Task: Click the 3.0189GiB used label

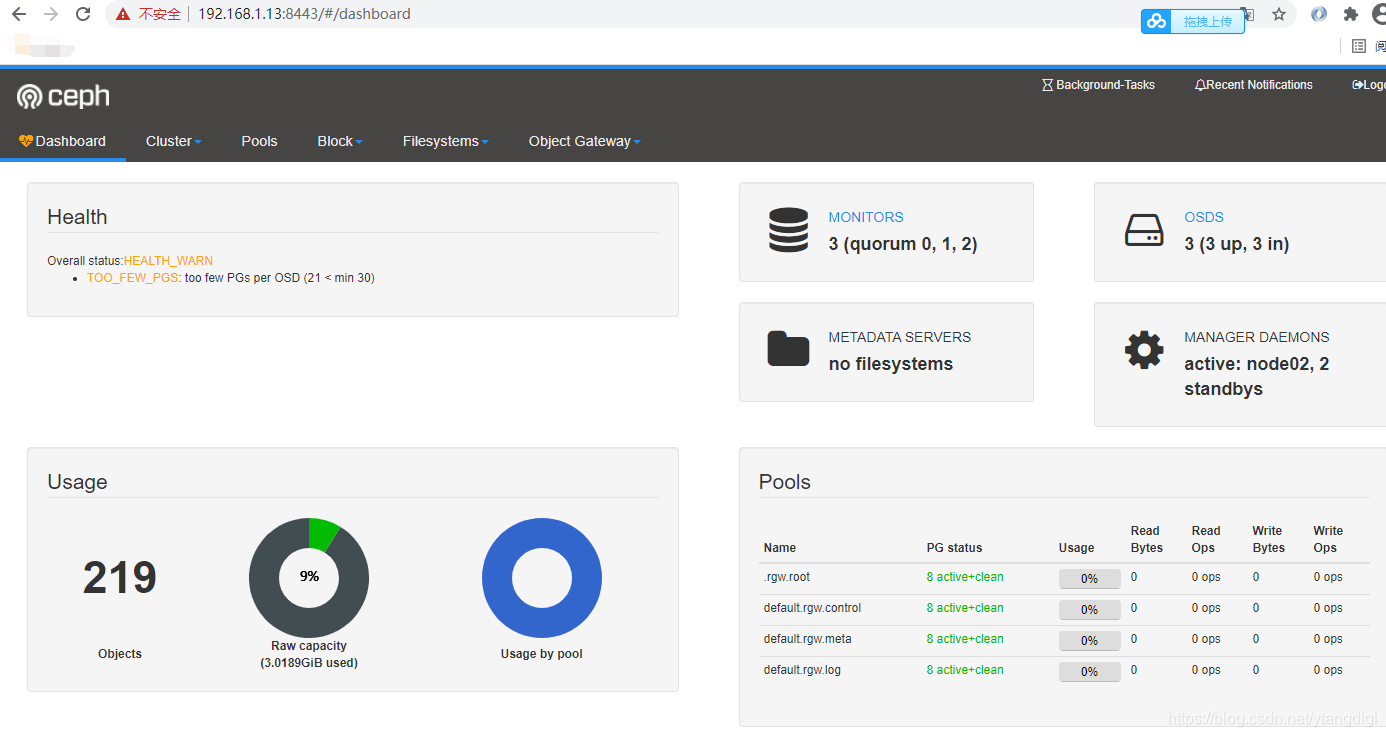Action: pos(309,663)
